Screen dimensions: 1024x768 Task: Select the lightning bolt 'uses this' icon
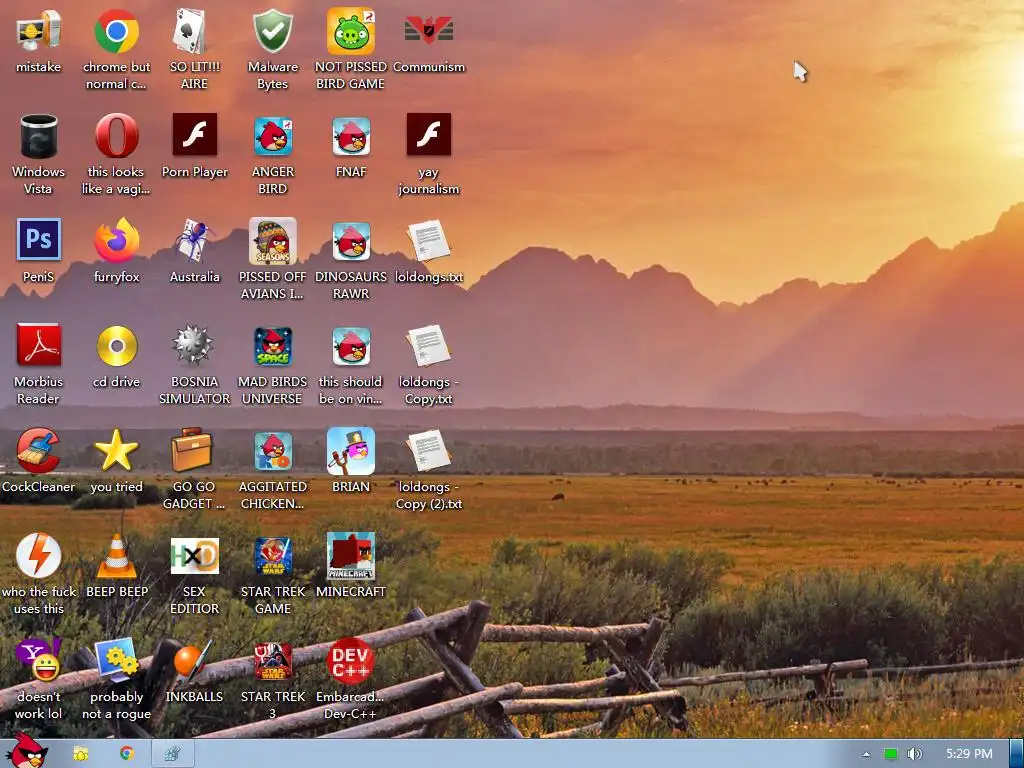pyautogui.click(x=39, y=556)
